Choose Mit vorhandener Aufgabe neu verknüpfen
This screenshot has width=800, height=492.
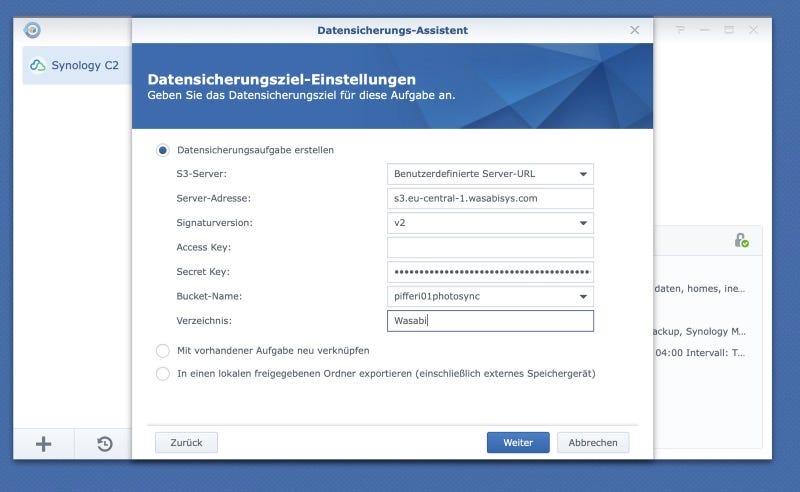(x=163, y=351)
